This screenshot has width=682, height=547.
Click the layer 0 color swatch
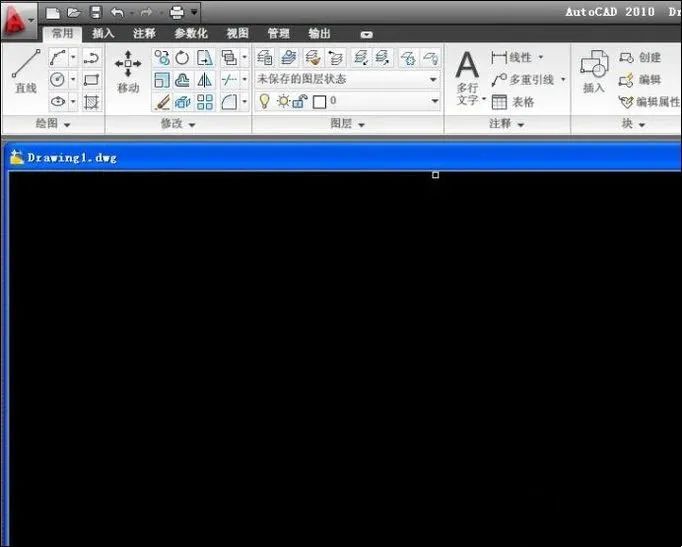coord(320,102)
